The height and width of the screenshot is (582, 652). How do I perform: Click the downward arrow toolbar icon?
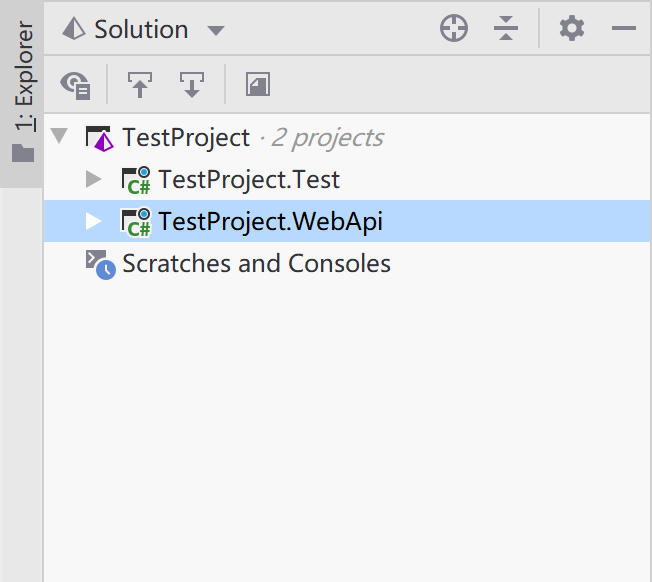192,85
